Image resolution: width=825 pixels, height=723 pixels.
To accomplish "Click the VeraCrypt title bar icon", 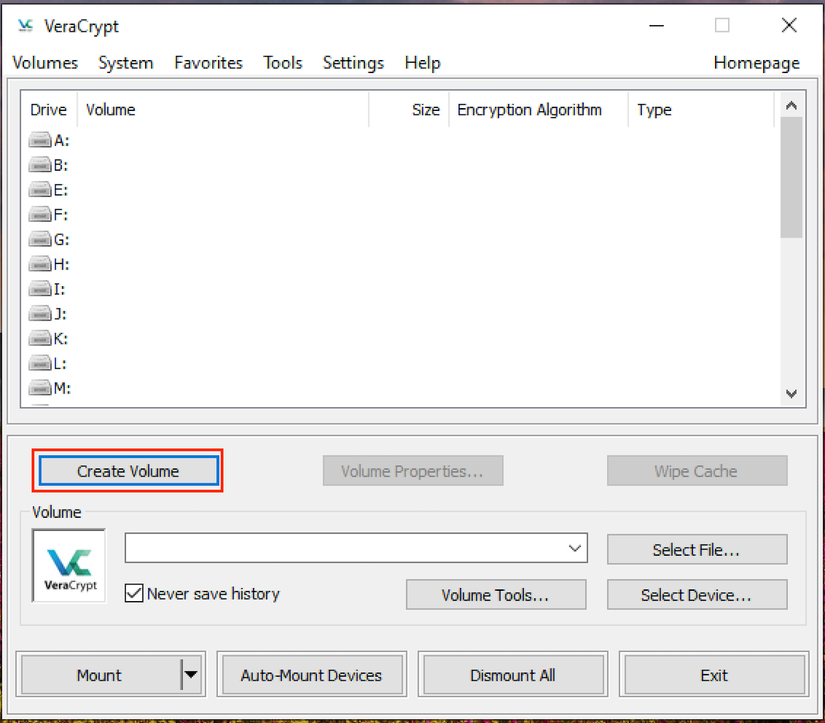I will coord(24,26).
